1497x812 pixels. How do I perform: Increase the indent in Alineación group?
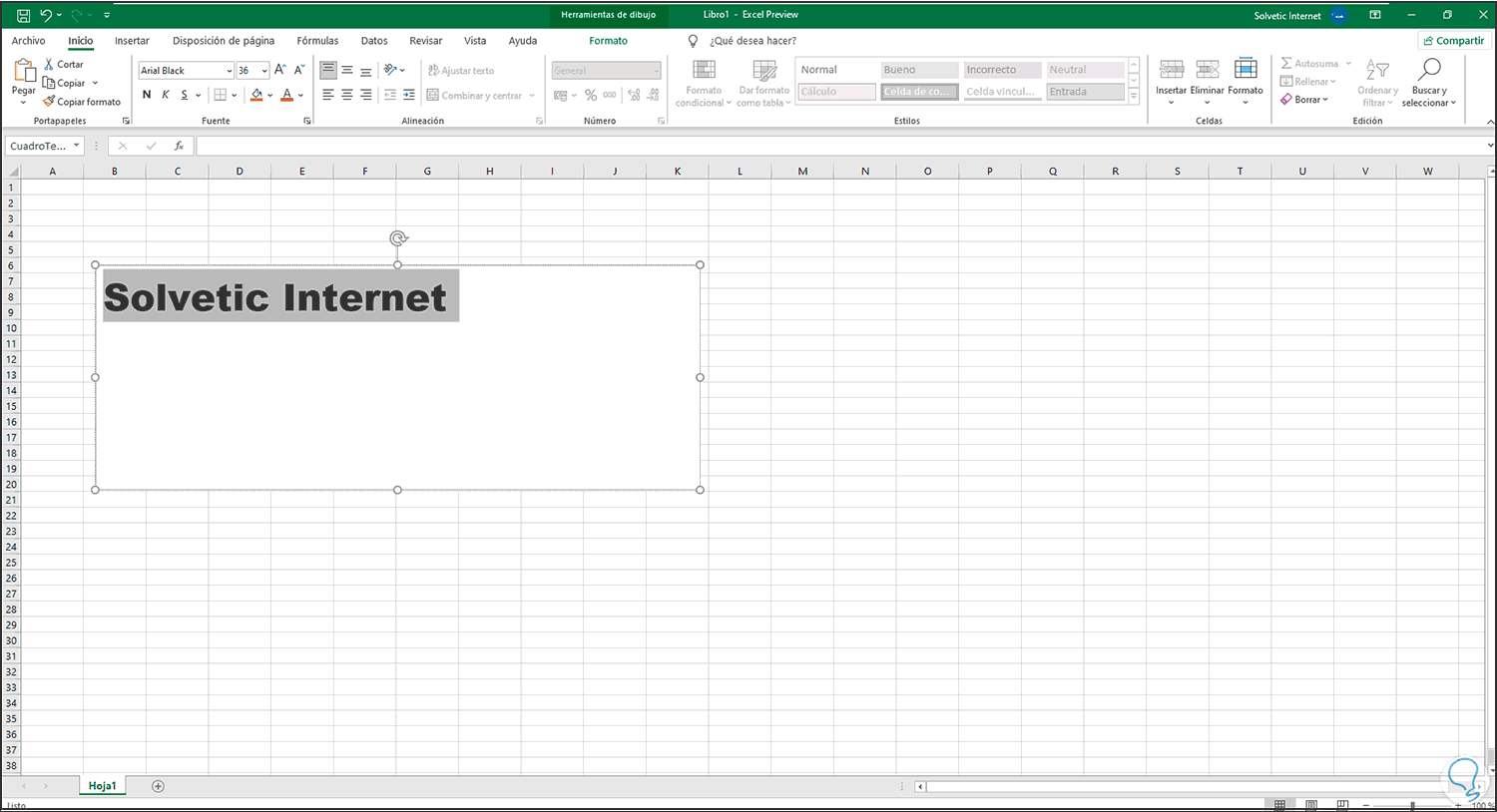(409, 95)
